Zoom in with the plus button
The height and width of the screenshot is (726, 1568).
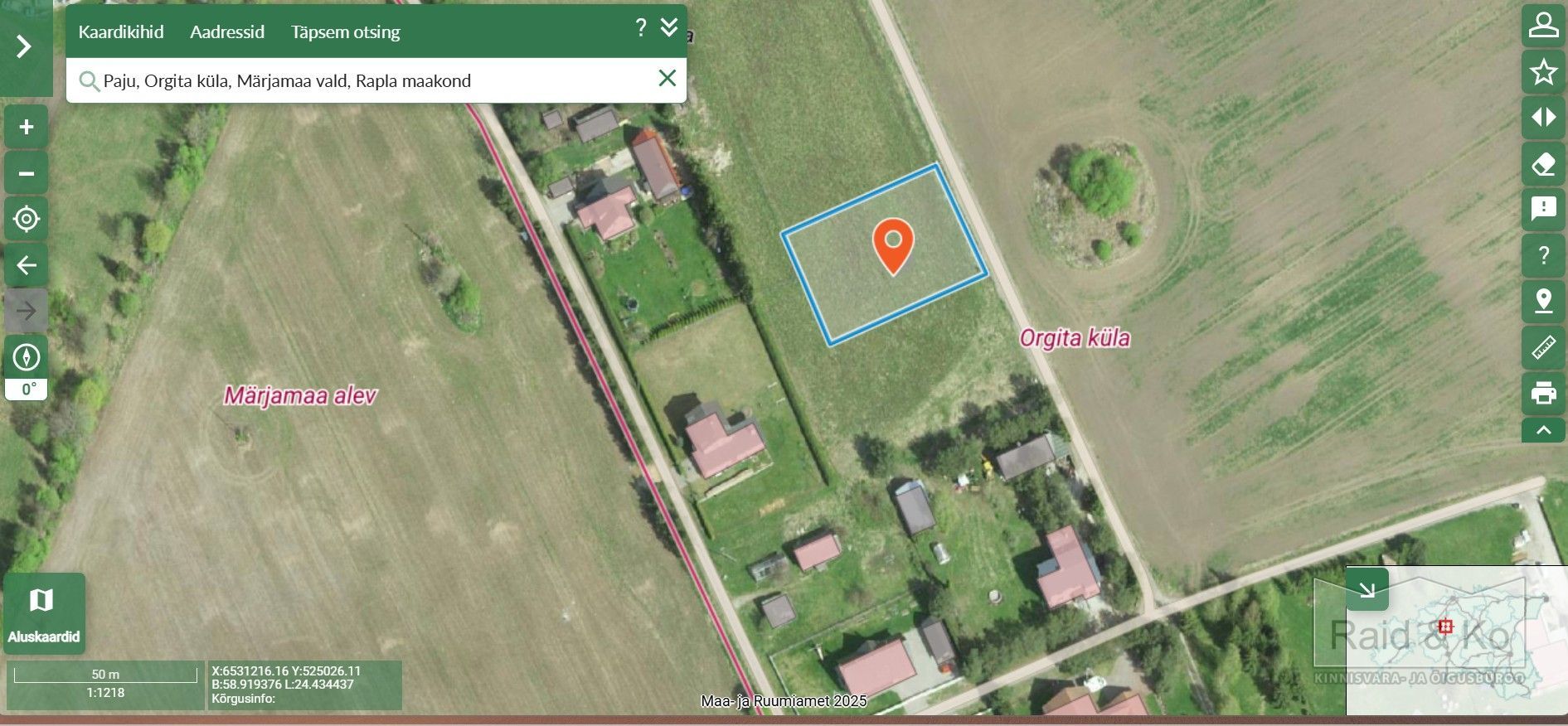[x=27, y=127]
